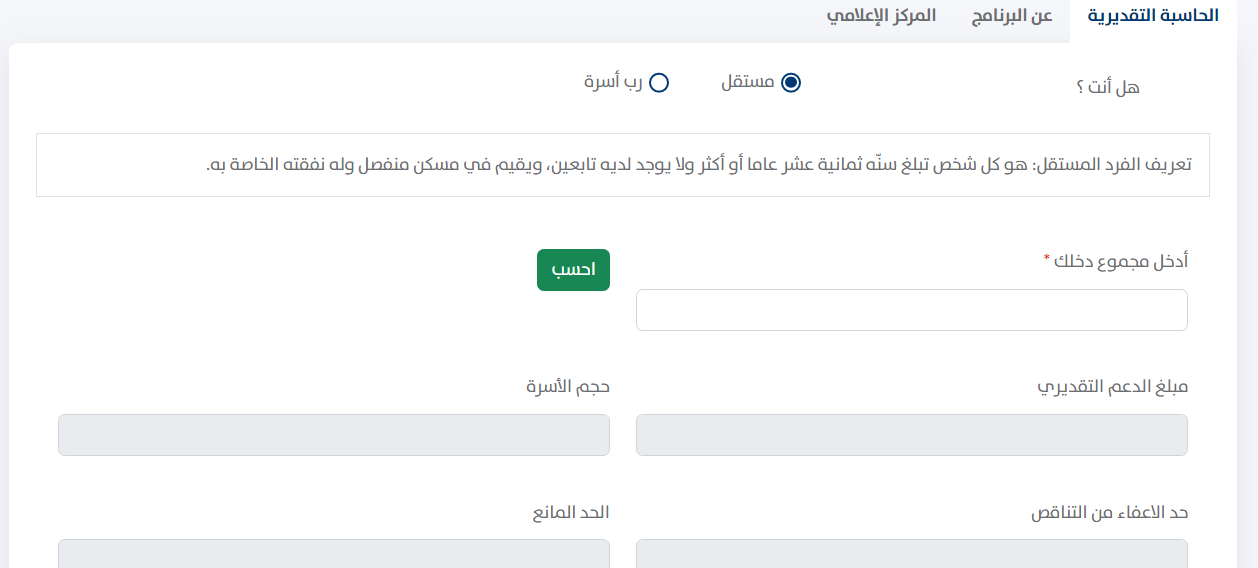Click the حد الاعفاء من التناقص label

click(x=1109, y=512)
